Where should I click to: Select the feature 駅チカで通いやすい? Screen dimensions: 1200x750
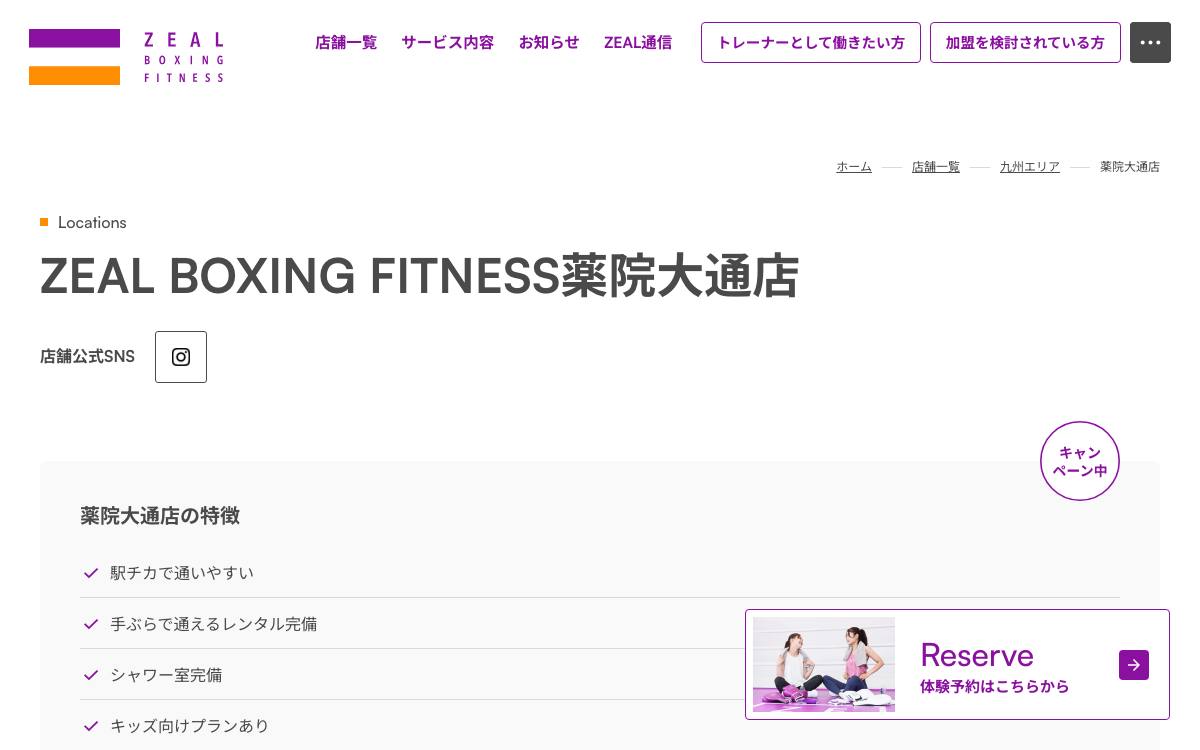(182, 573)
